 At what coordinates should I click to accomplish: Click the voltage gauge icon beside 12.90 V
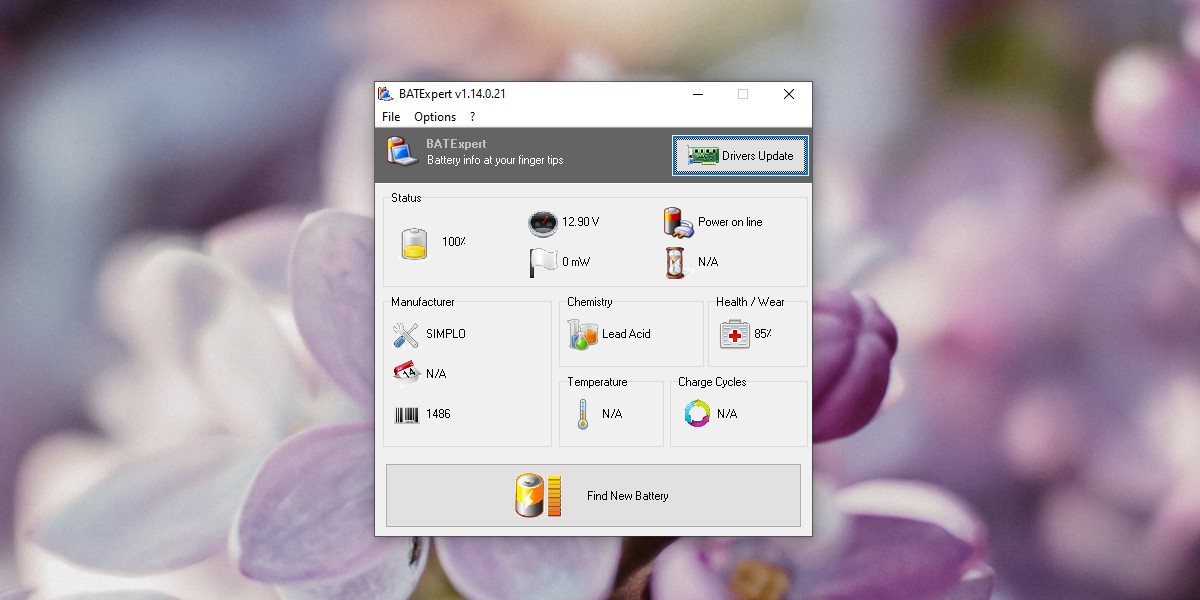pos(541,222)
